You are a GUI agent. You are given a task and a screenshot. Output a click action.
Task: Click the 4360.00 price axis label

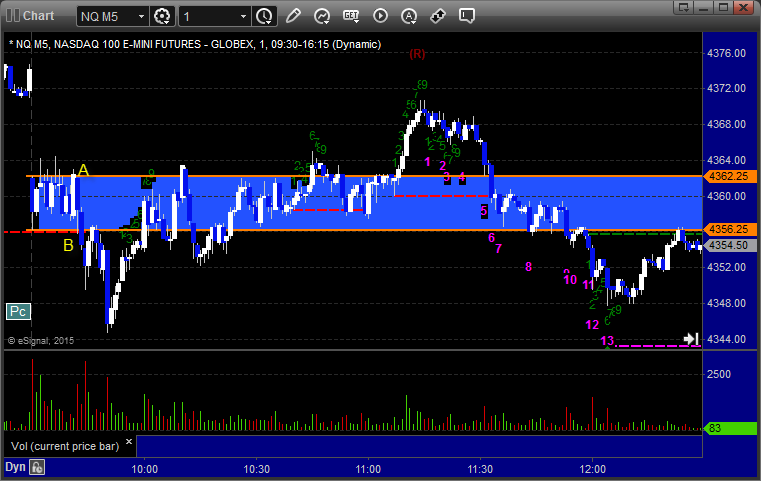[727, 196]
